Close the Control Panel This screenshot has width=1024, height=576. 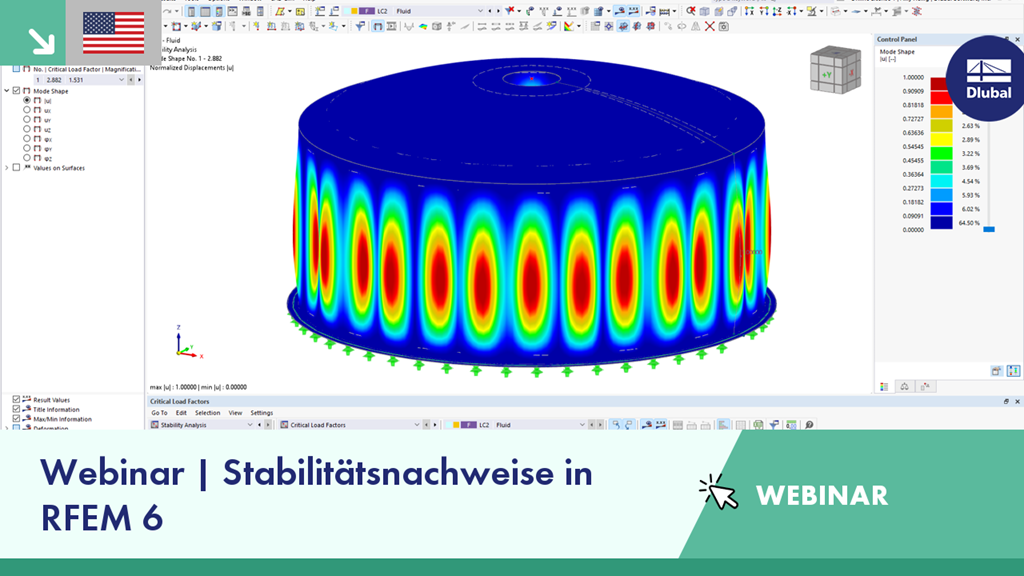pyautogui.click(x=1017, y=39)
